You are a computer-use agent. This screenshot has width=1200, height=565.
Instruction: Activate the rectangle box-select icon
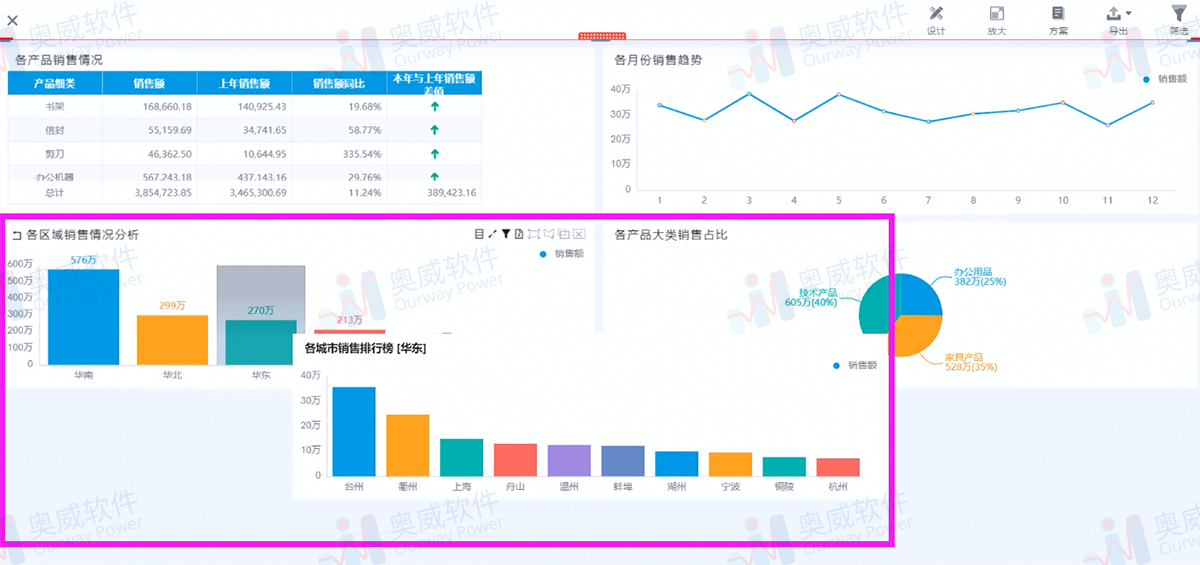[534, 234]
